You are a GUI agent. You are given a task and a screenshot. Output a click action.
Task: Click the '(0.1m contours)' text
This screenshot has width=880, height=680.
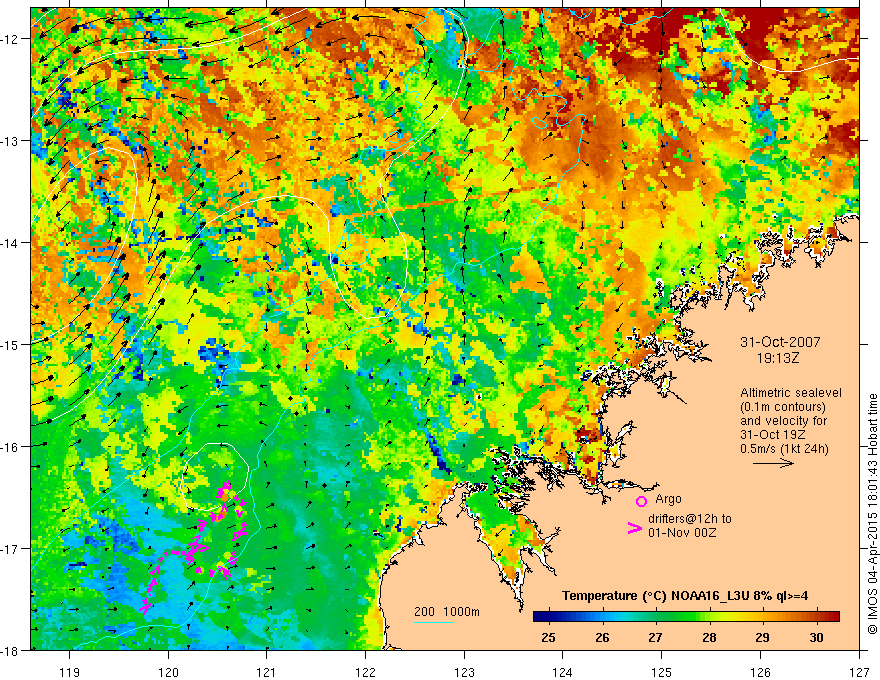(783, 407)
